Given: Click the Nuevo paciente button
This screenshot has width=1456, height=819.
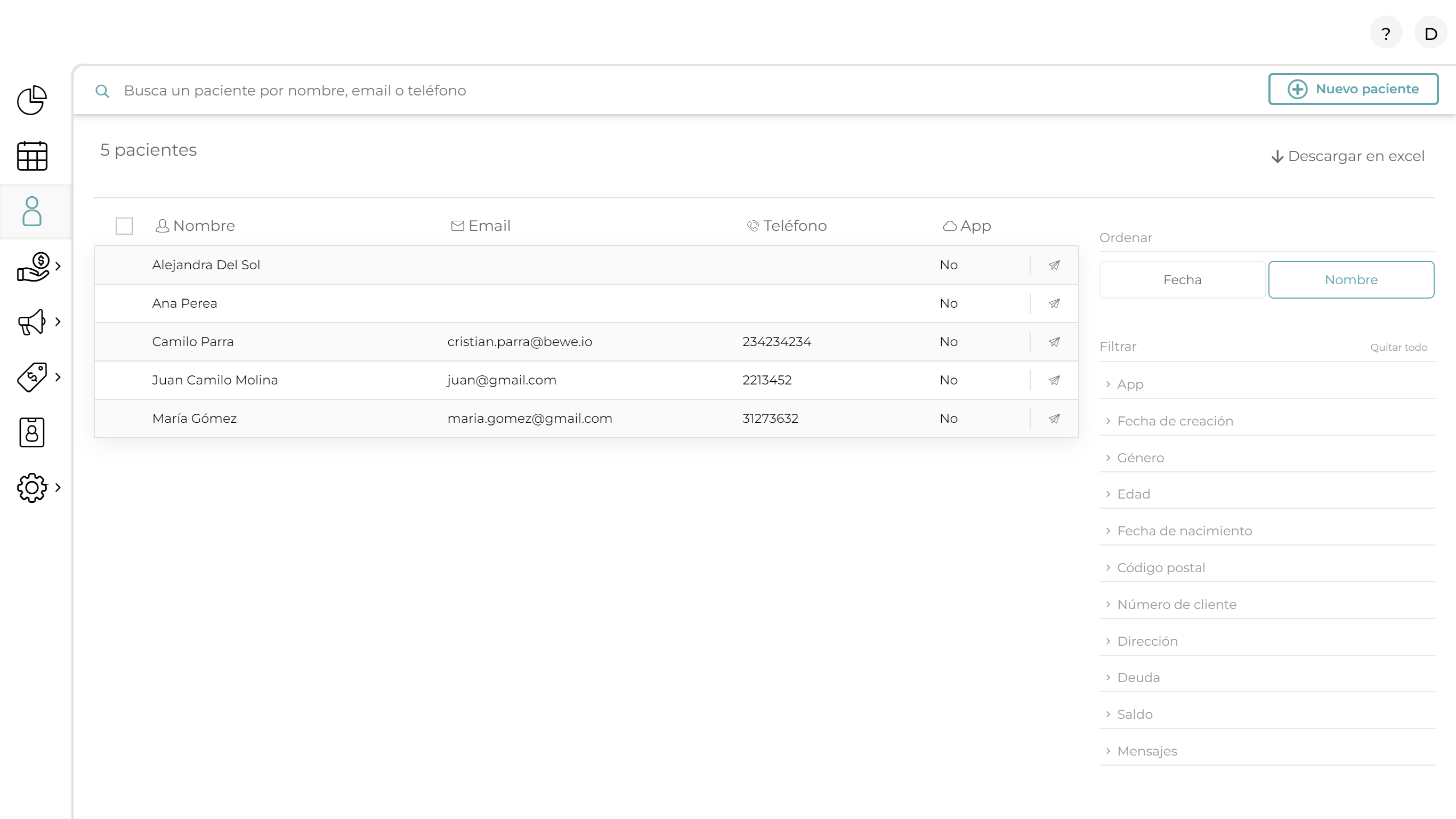Looking at the screenshot, I should [x=1353, y=89].
